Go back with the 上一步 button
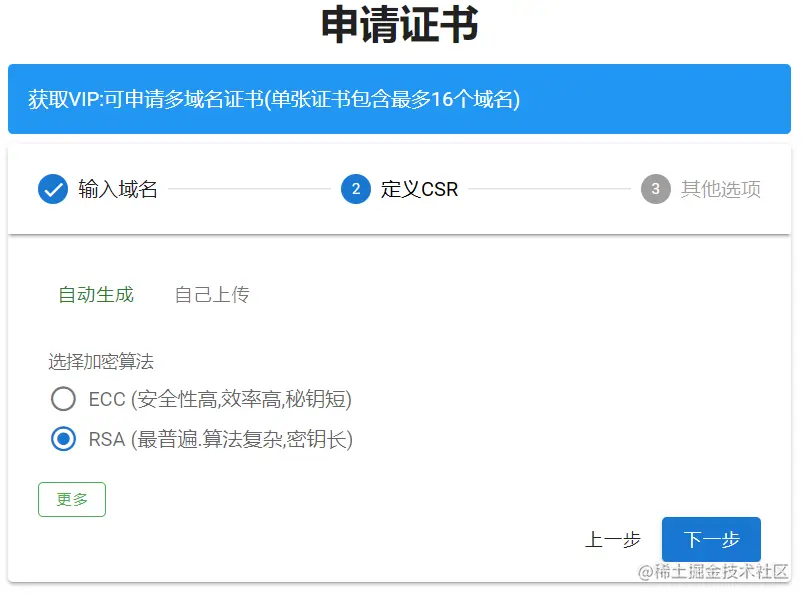 tap(612, 540)
